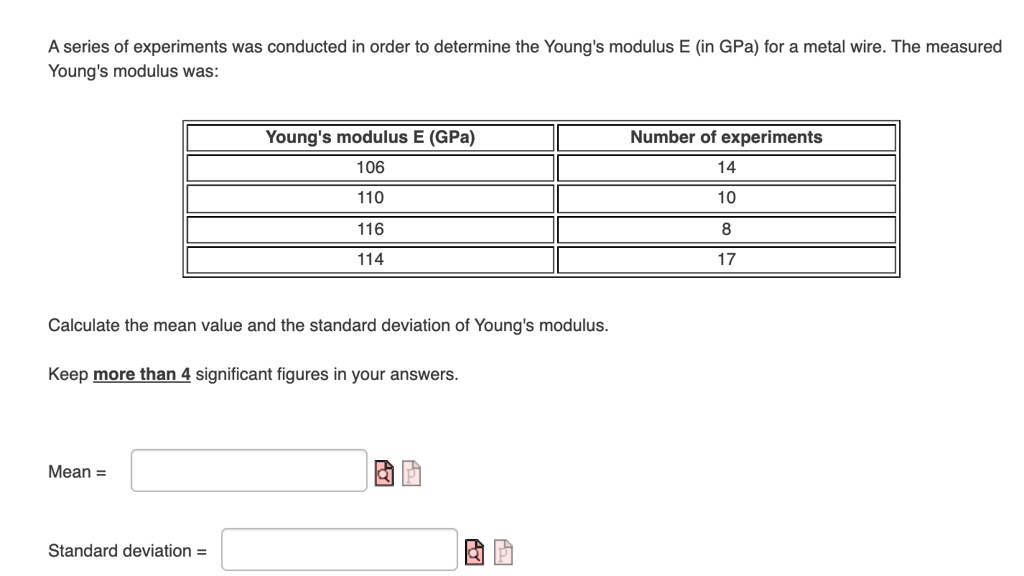
Task: Select the table cell showing 106
Action: pyautogui.click(x=371, y=167)
